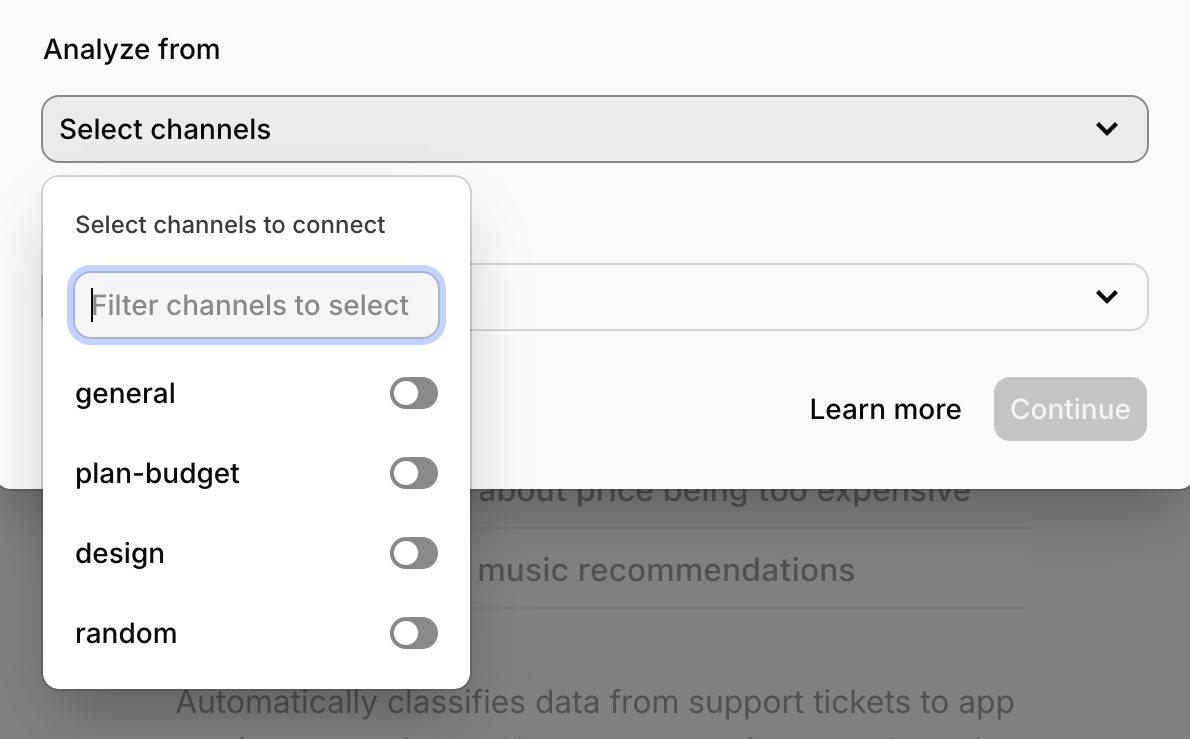
Task: Select the random channel label
Action: pyautogui.click(x=126, y=633)
